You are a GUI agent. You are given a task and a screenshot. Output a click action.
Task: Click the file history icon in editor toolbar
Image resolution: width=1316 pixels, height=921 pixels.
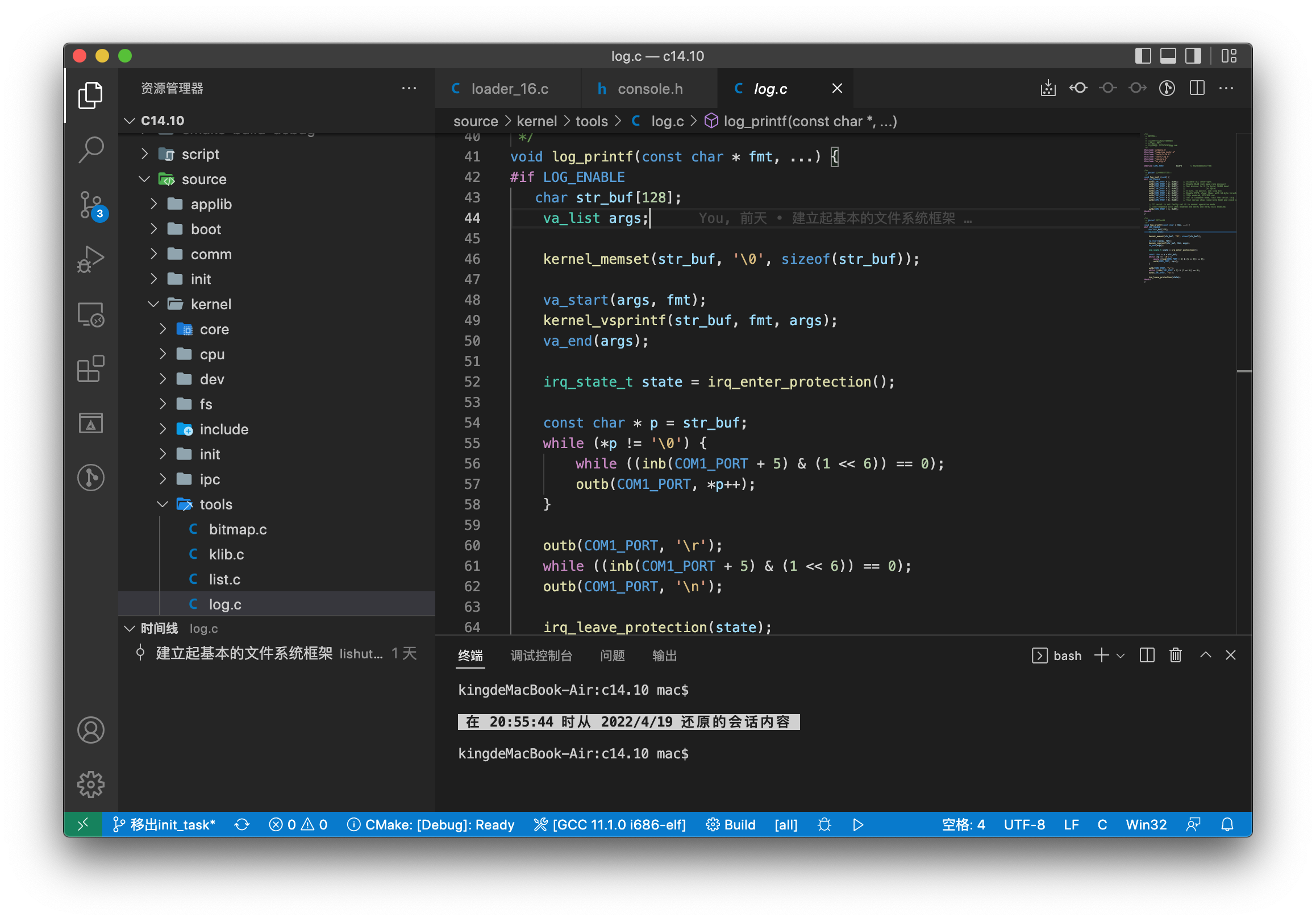pos(1168,88)
